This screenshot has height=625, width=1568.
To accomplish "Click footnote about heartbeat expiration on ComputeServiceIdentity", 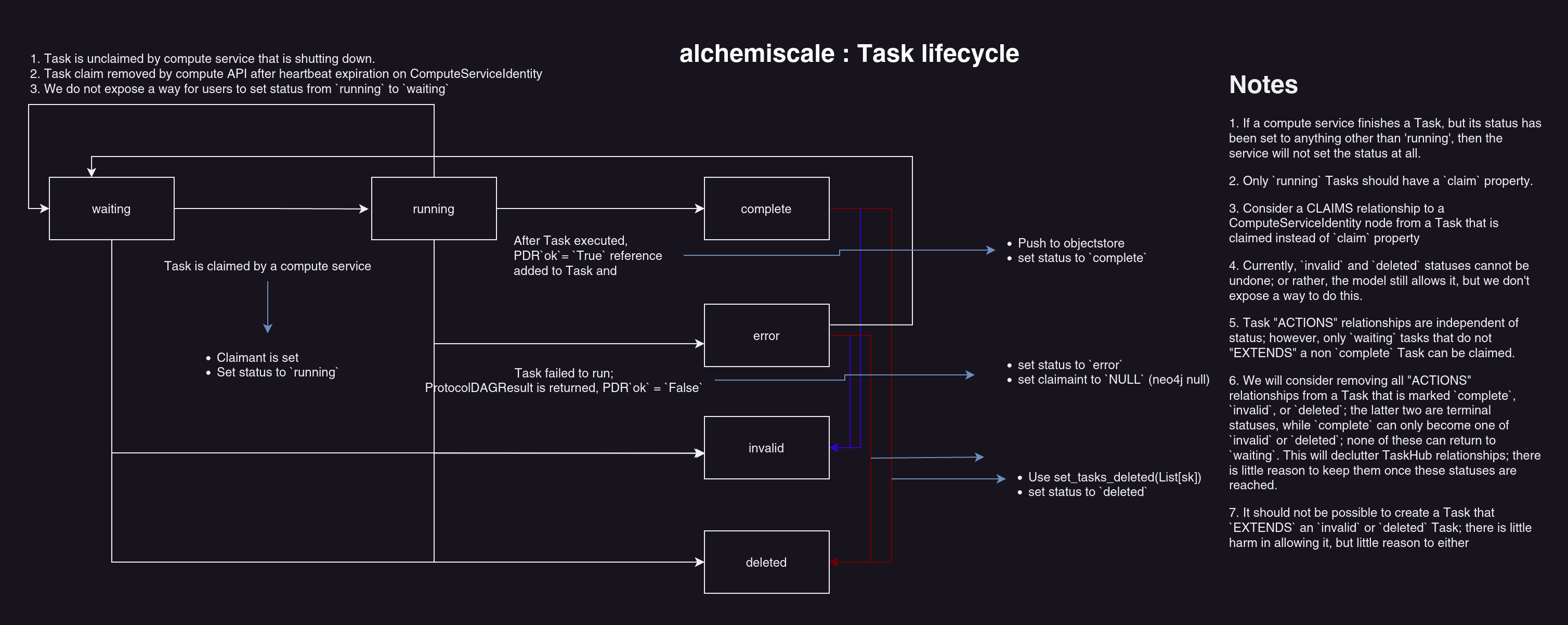I will tap(286, 73).
